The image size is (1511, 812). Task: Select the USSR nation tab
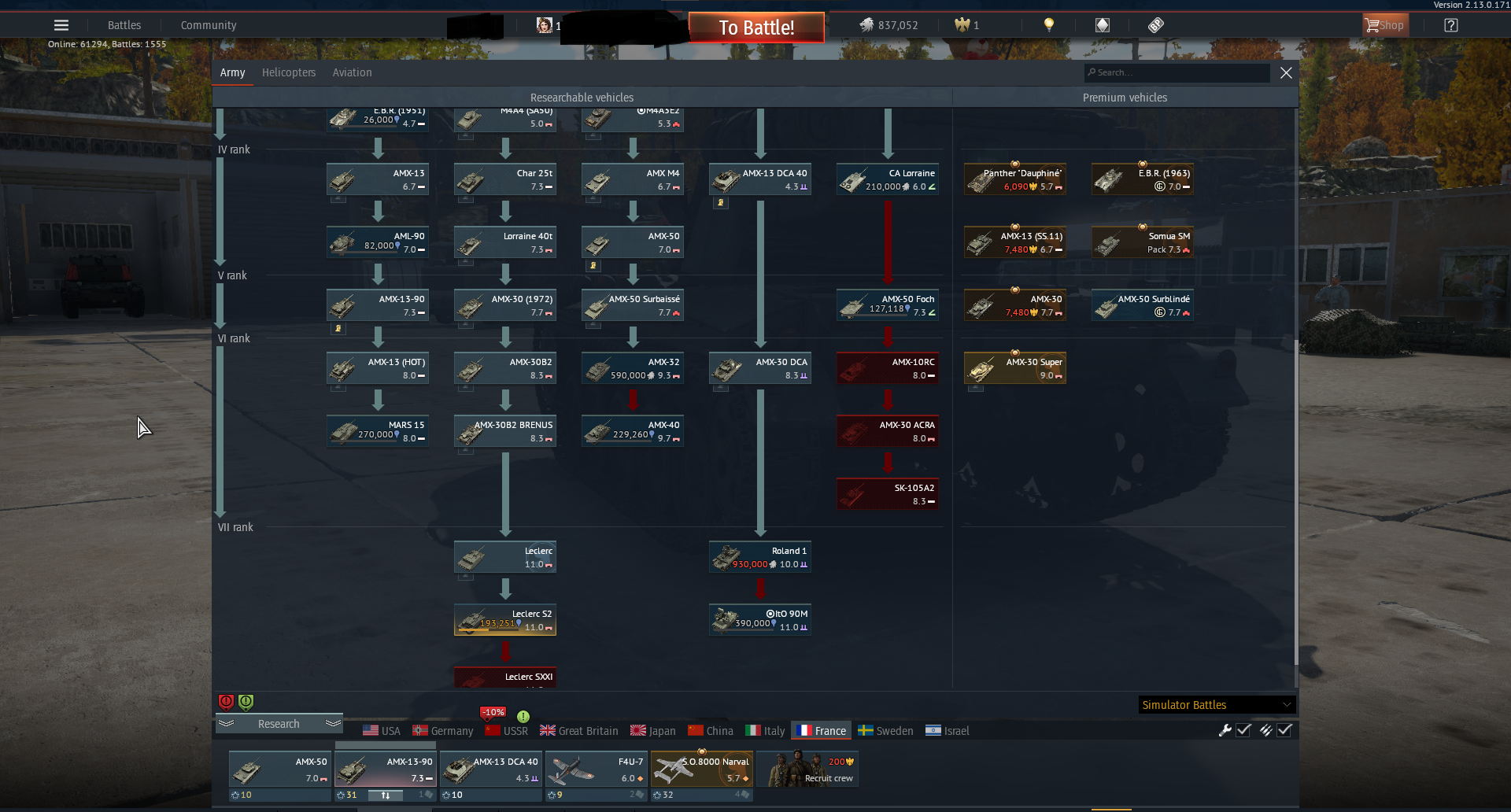507,731
